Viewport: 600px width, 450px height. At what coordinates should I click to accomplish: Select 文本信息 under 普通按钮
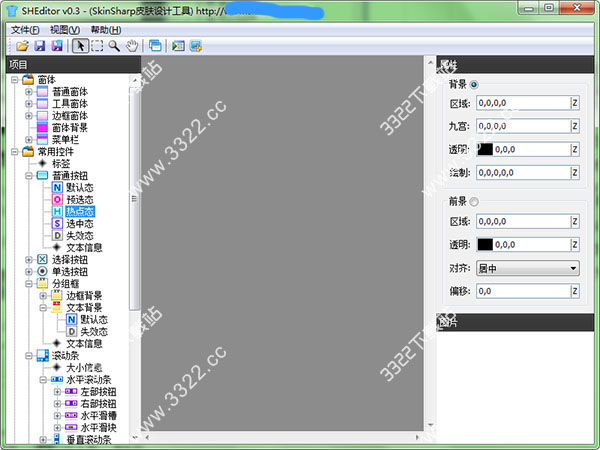tap(84, 248)
